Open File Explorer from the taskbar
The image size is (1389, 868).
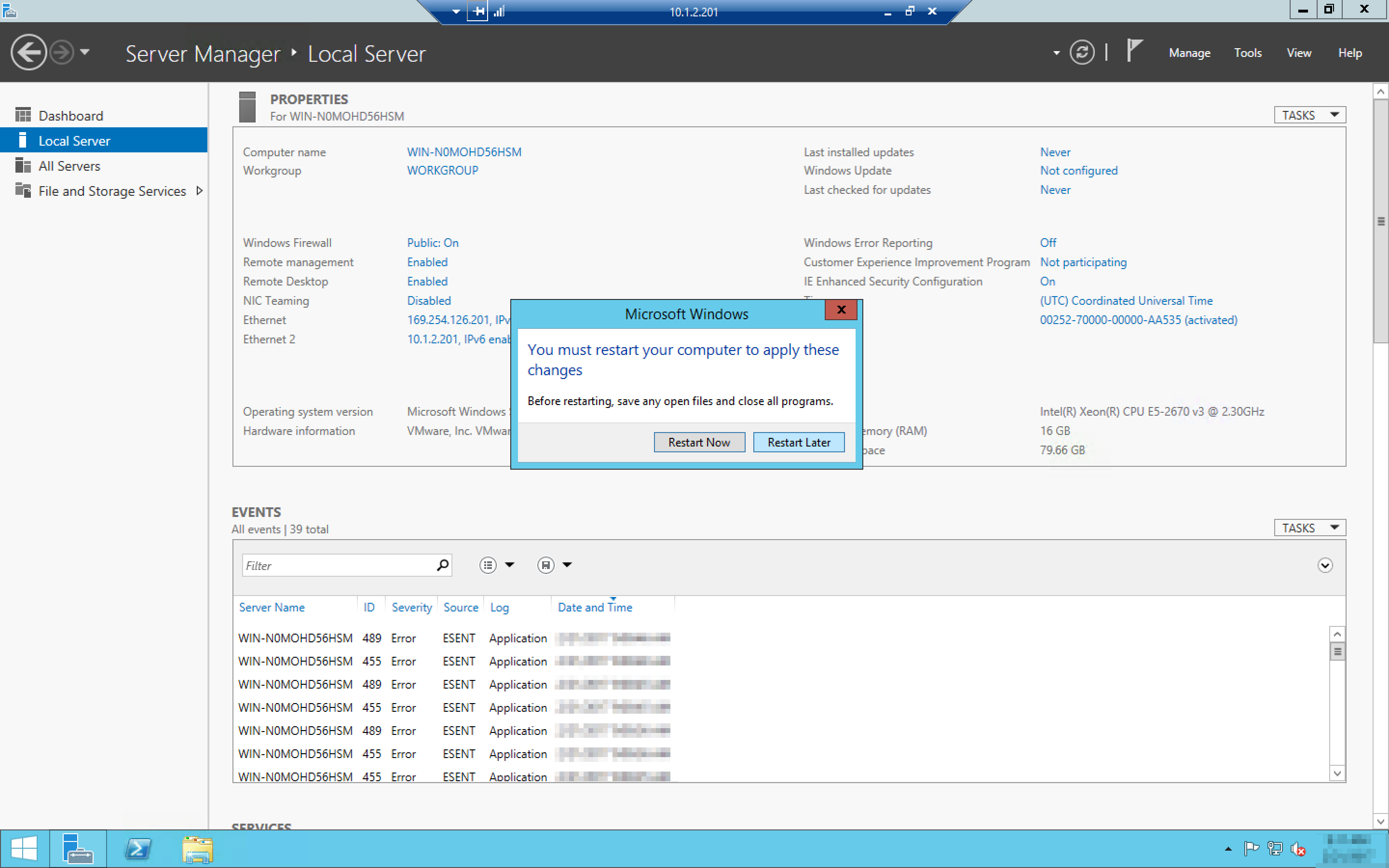[x=197, y=849]
